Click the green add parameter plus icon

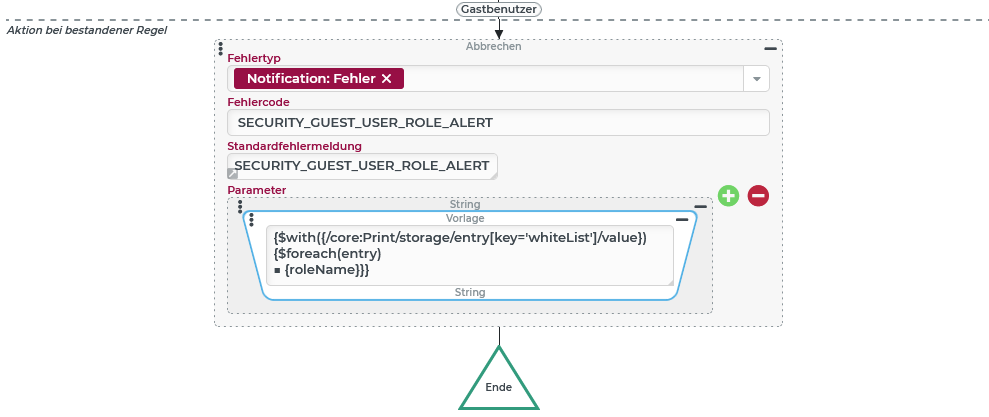(x=728, y=196)
